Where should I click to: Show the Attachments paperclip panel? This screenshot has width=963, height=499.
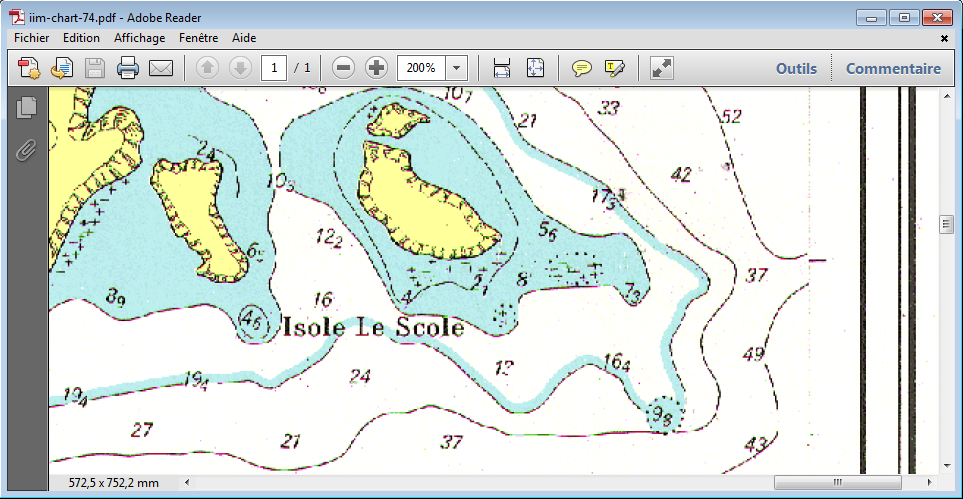click(26, 150)
